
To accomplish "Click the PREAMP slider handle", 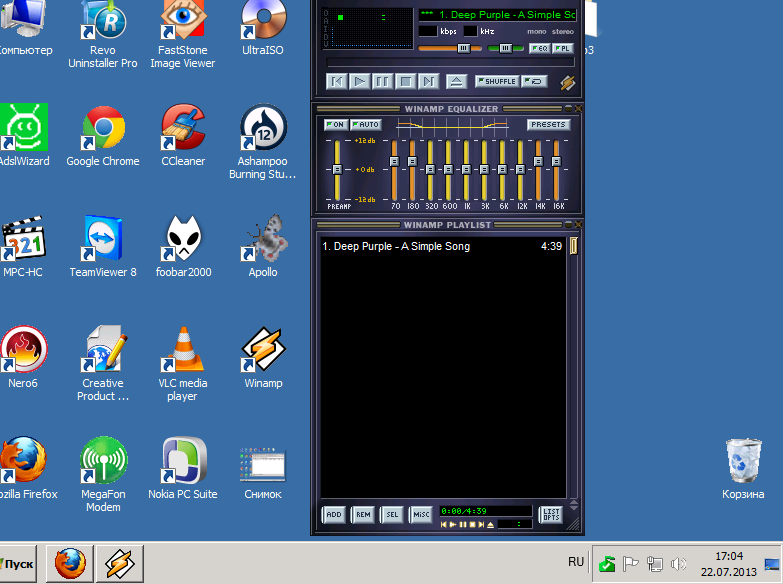I will click(x=337, y=170).
